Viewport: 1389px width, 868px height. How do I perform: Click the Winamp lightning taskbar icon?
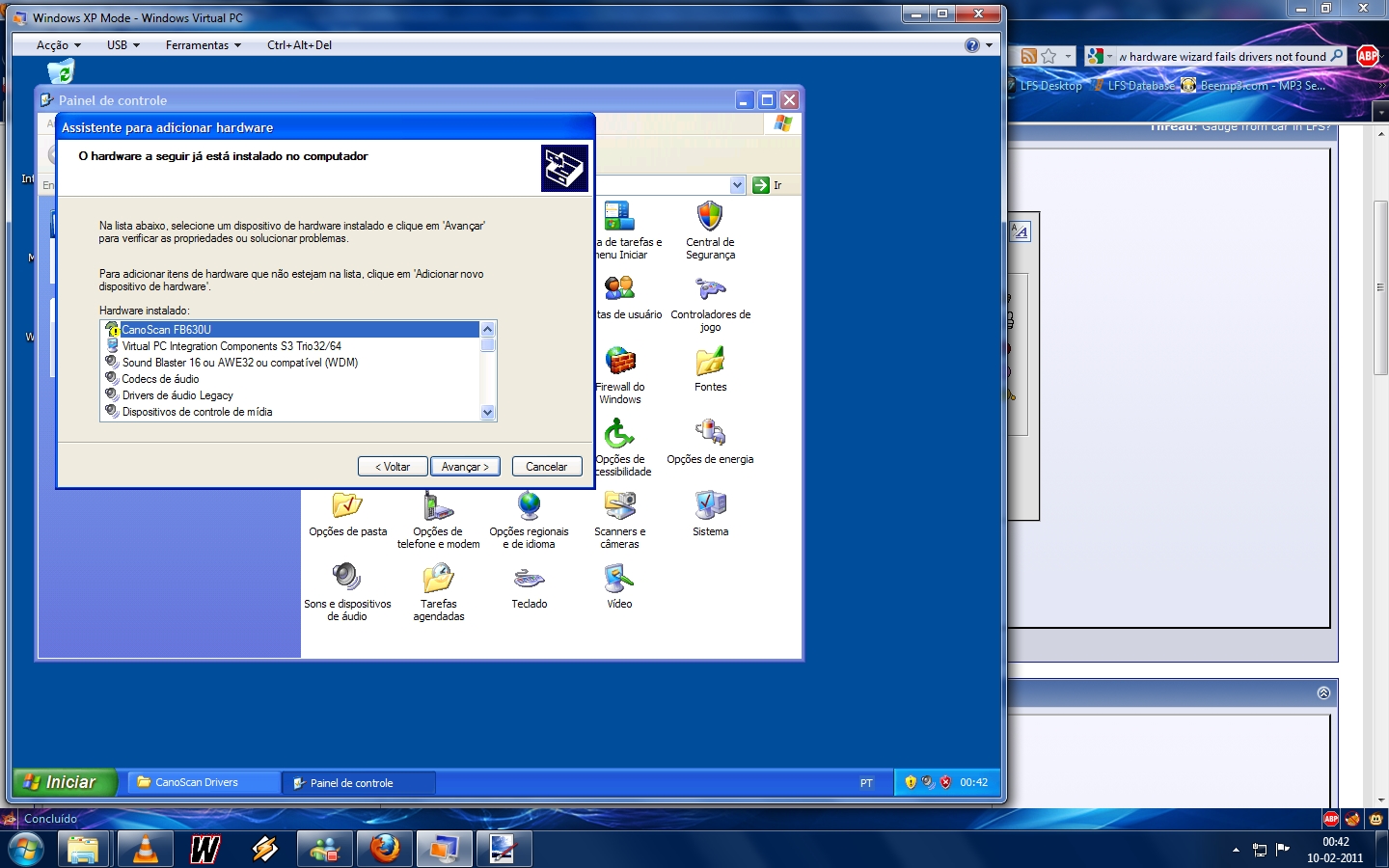(x=265, y=850)
